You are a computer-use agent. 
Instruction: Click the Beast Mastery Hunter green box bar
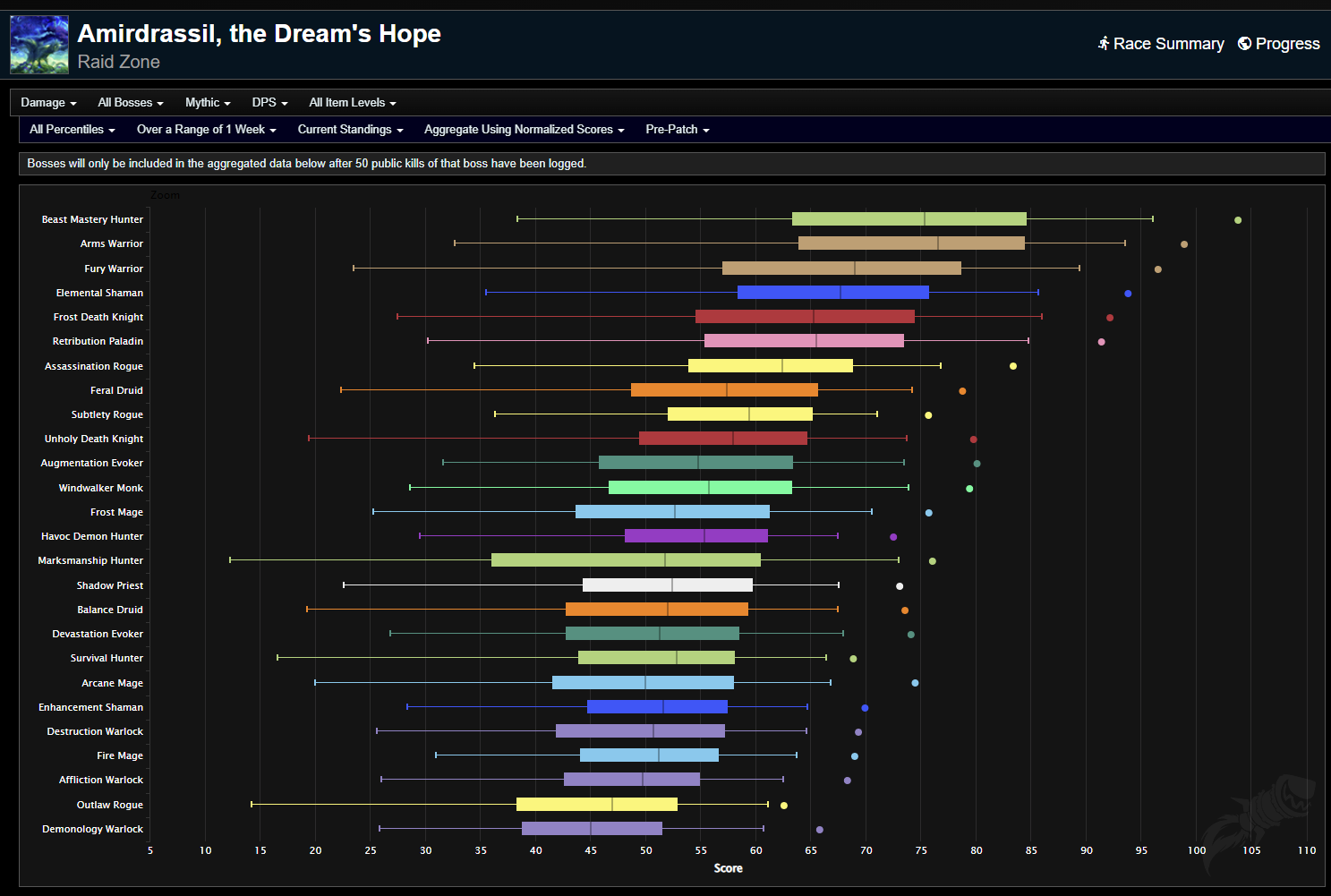click(909, 219)
